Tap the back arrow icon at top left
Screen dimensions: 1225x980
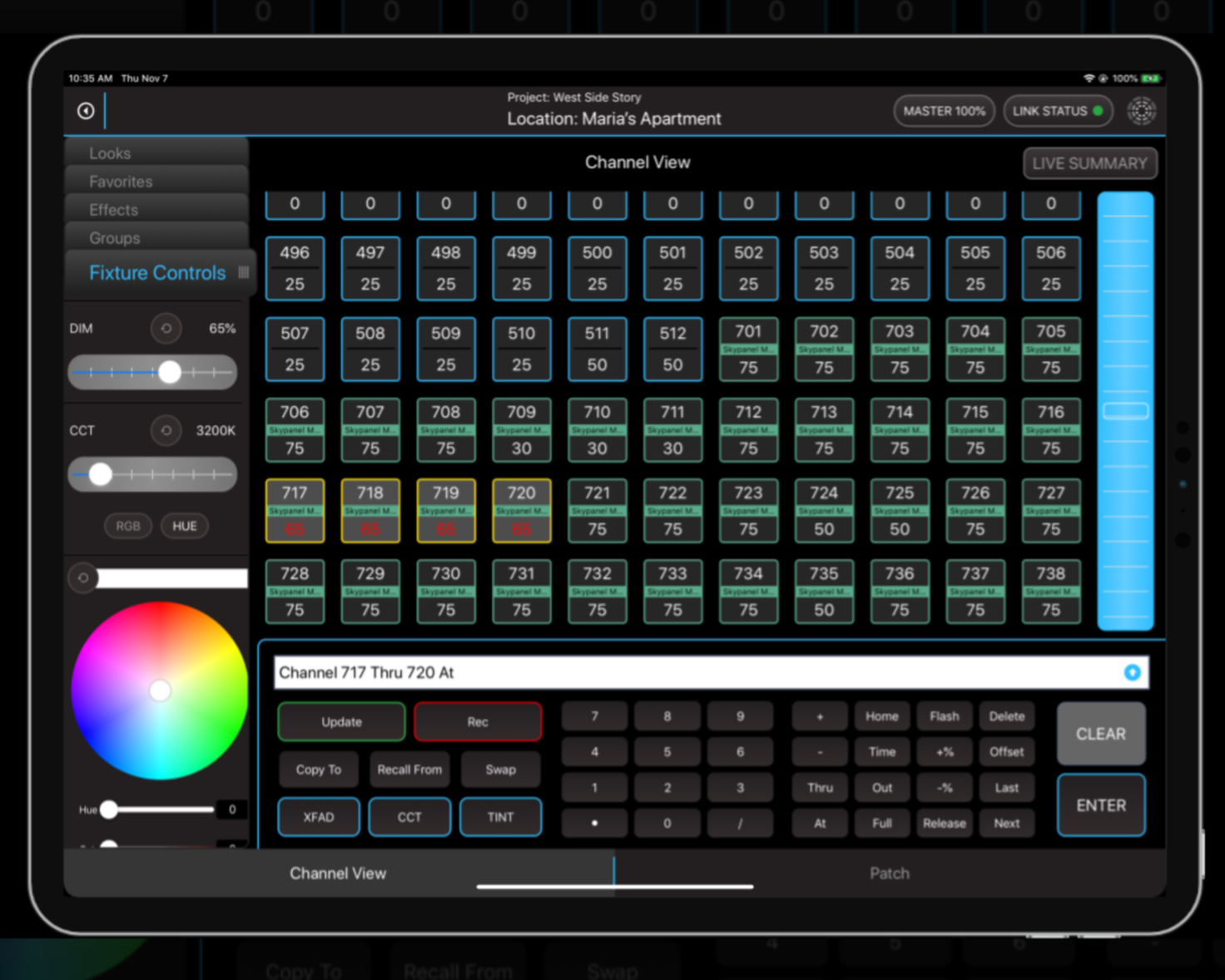[x=86, y=111]
